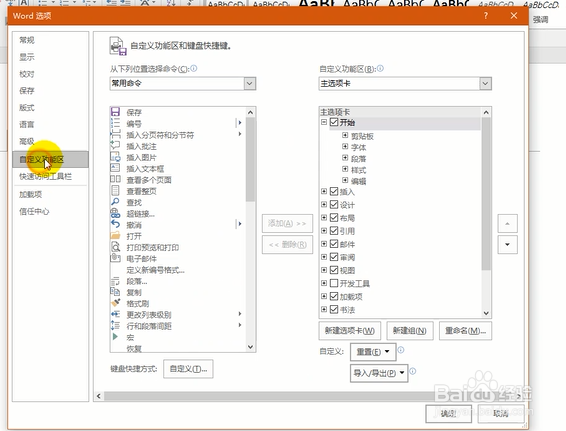The width and height of the screenshot is (566, 431).
Task: Click the 打开 folder icon
Action: (x=115, y=235)
